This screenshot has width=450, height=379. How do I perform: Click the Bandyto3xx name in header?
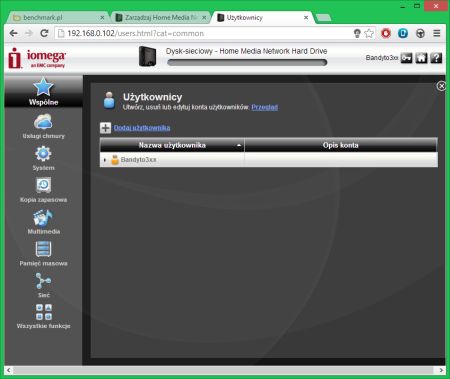point(382,58)
